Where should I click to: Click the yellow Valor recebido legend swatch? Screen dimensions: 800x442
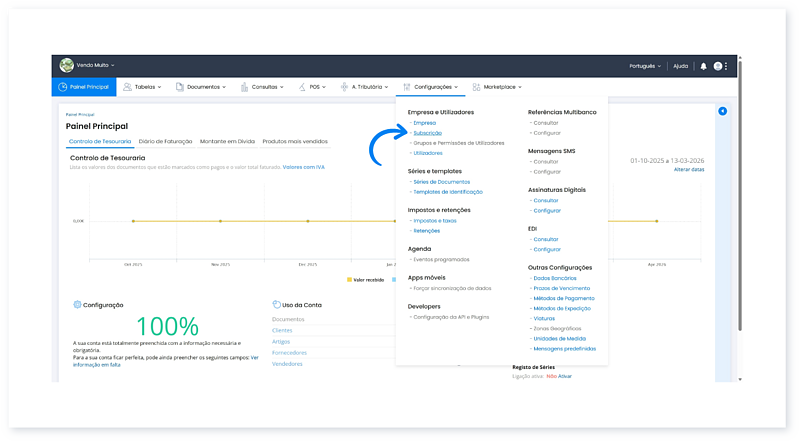pyautogui.click(x=349, y=280)
